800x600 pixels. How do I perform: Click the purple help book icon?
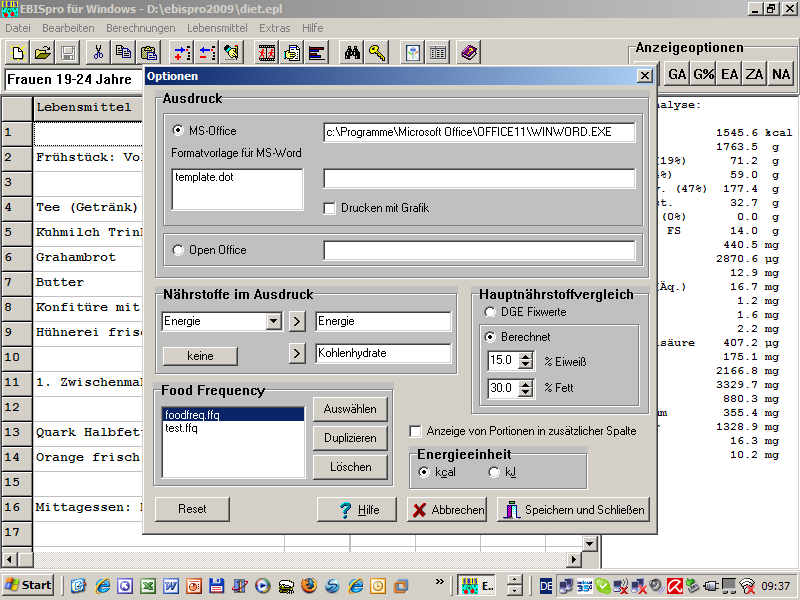pos(470,52)
